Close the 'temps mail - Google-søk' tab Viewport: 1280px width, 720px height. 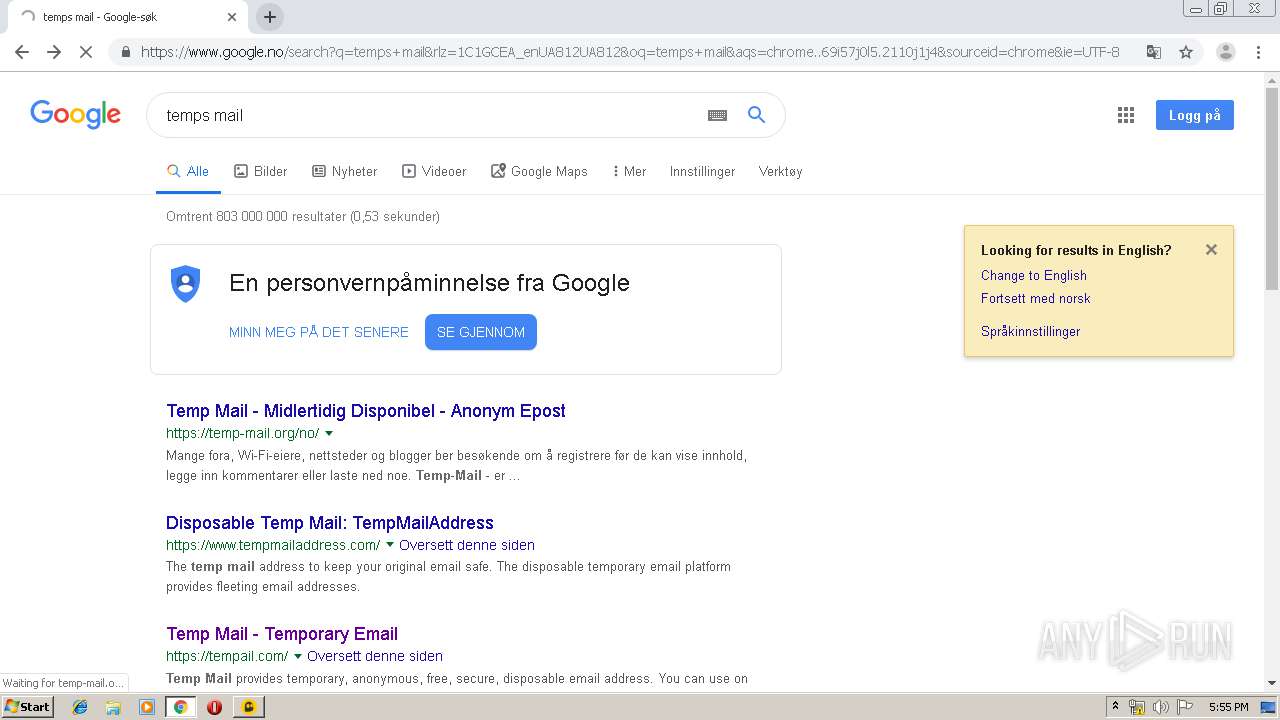[x=232, y=17]
